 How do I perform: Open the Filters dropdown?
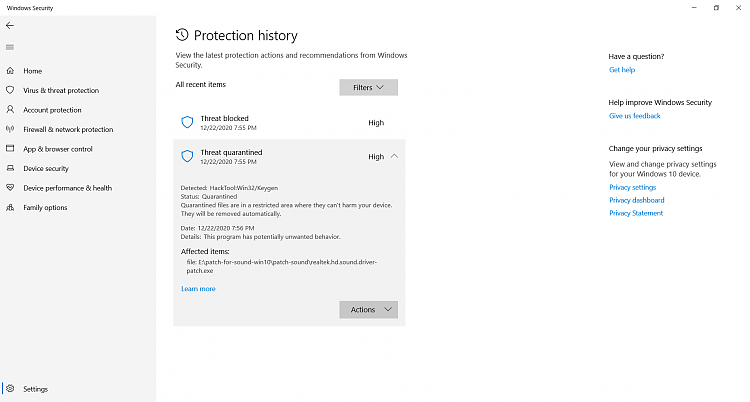click(368, 88)
